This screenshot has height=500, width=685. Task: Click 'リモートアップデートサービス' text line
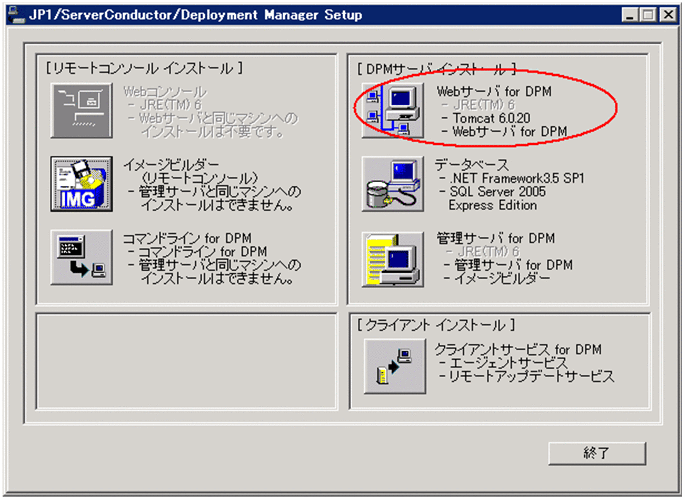532,376
